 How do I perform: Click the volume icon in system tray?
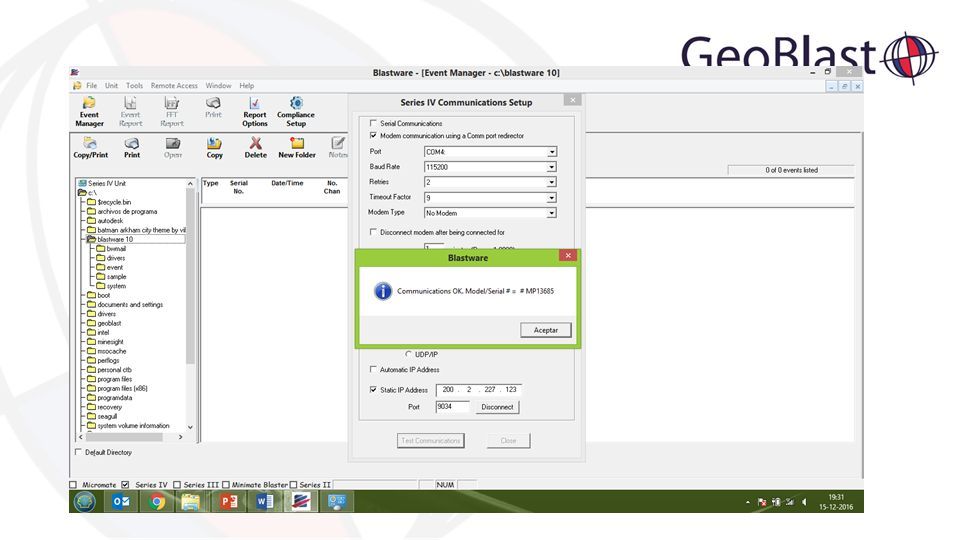[804, 502]
